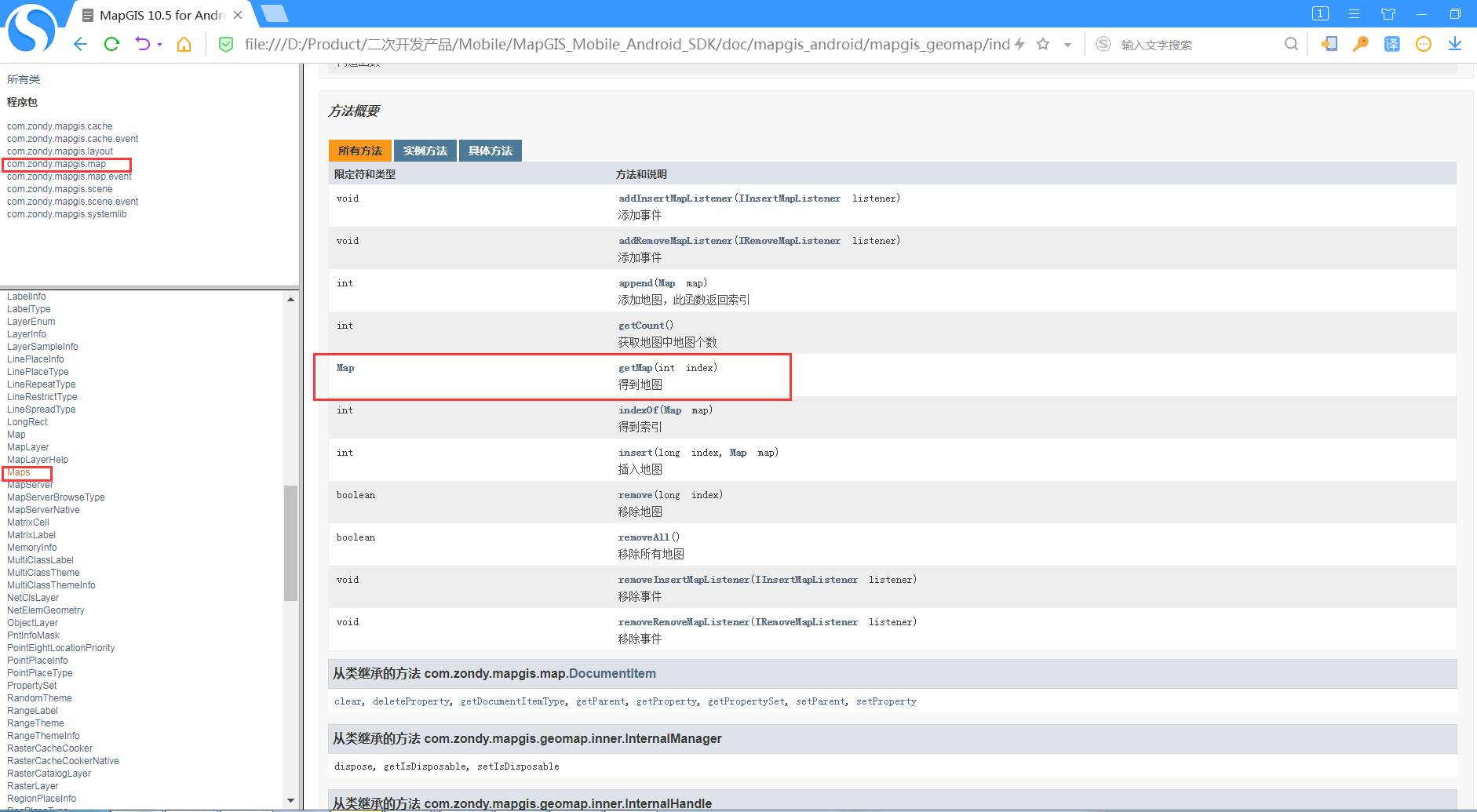
Task: Open package com.zondy.mapgis.systemlib
Action: click(67, 214)
